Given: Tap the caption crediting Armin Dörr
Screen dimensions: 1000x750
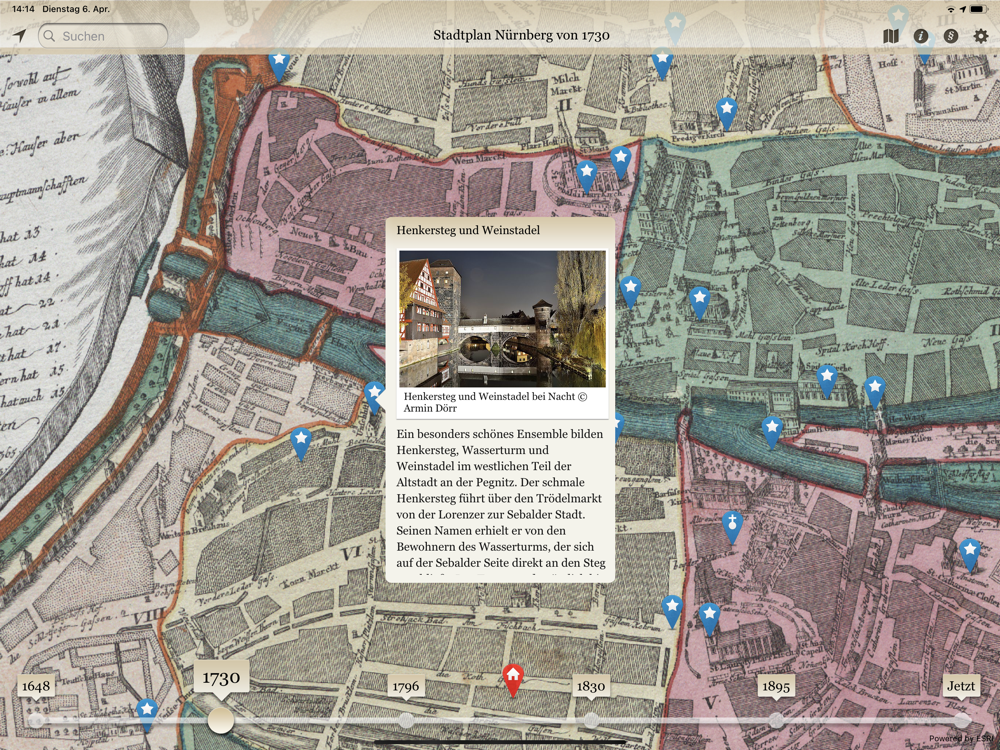Looking at the screenshot, I should tap(495, 402).
